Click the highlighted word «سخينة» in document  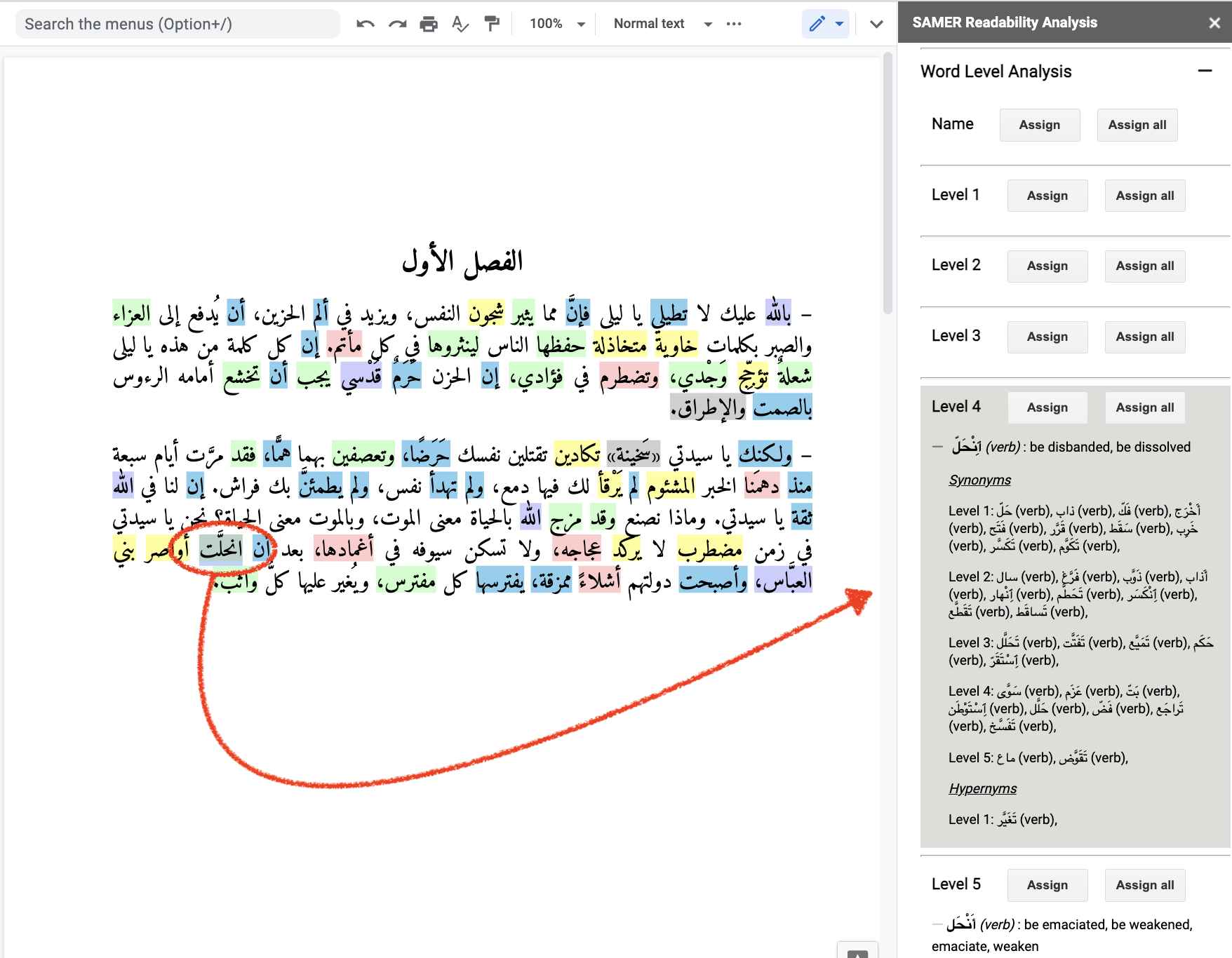[634, 455]
